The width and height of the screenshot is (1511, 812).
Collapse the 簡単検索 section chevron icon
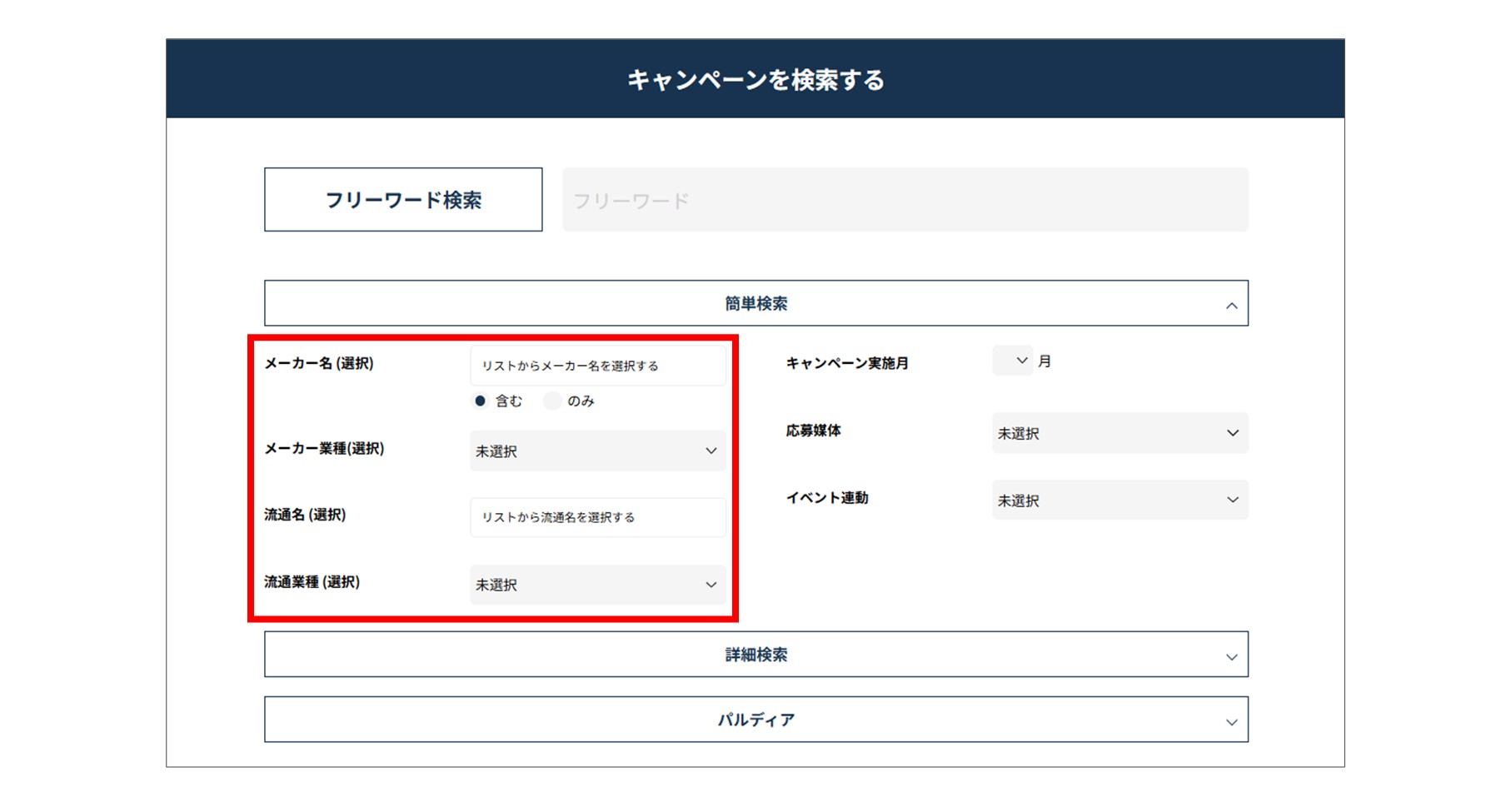click(x=1232, y=303)
